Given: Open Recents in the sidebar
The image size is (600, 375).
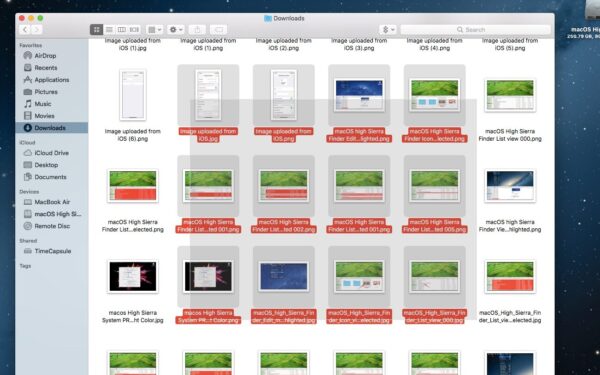Looking at the screenshot, I should [x=46, y=68].
